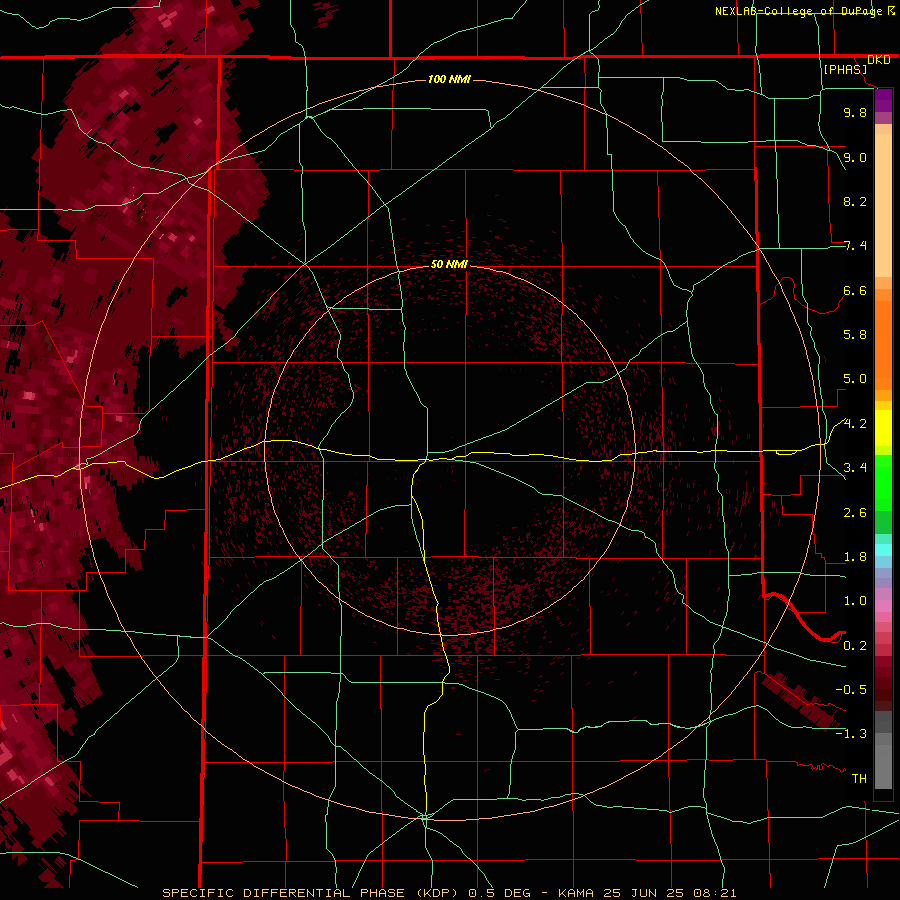Image resolution: width=900 pixels, height=900 pixels.
Task: Pick the tan segment of the color bar
Action: point(883,205)
